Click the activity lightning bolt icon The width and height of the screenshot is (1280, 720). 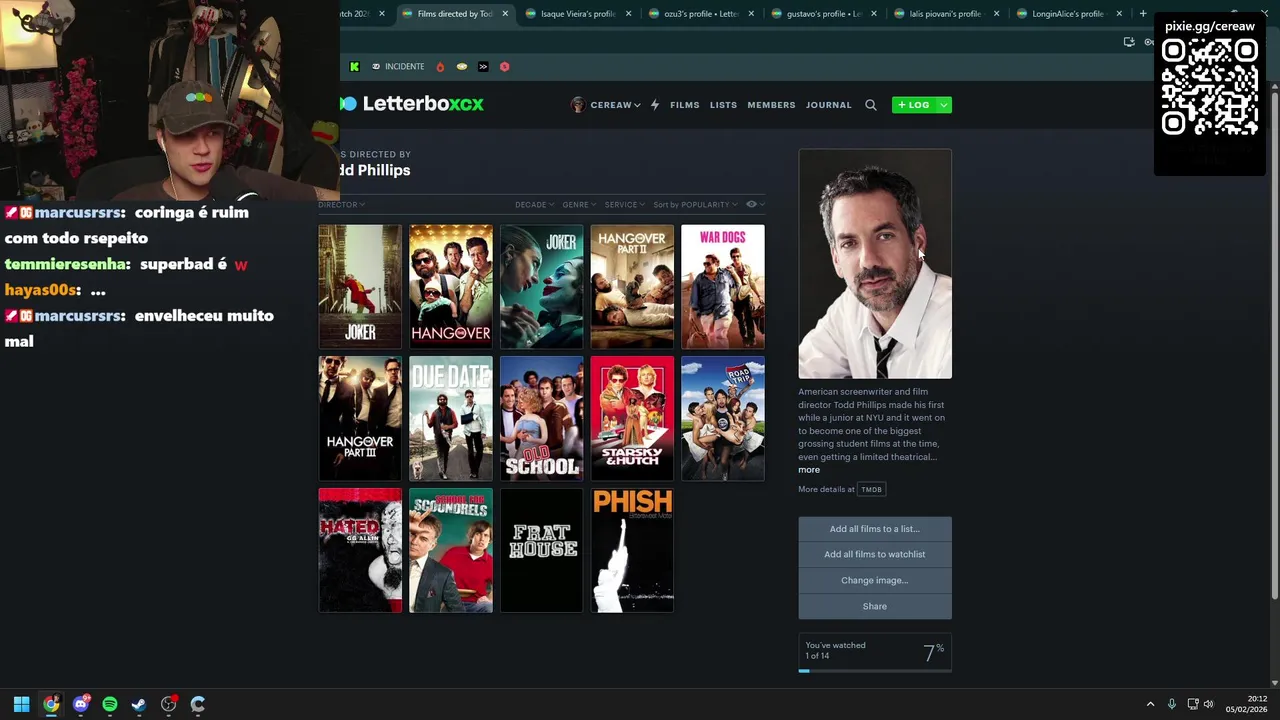[655, 105]
